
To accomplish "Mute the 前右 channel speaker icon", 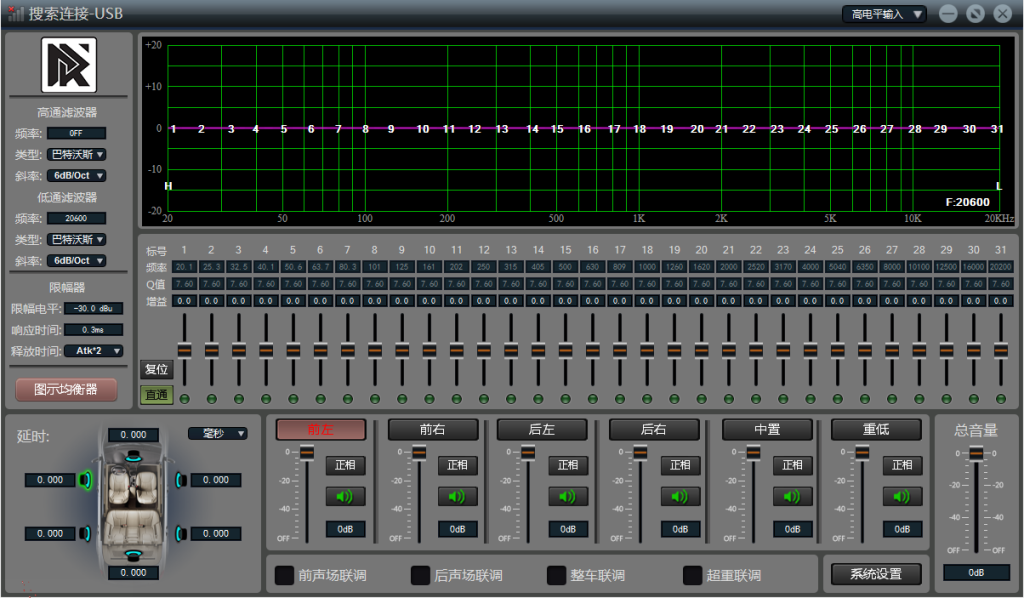I will (x=457, y=497).
